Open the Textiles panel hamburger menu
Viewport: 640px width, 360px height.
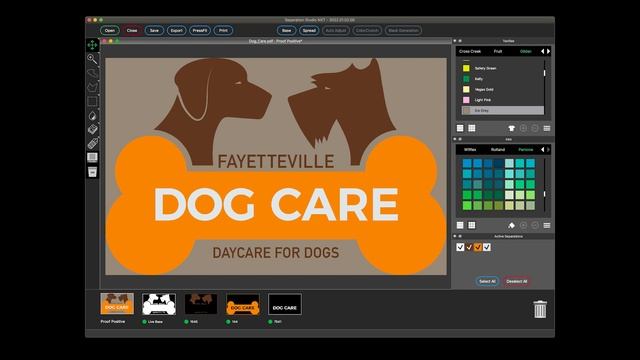point(547,128)
